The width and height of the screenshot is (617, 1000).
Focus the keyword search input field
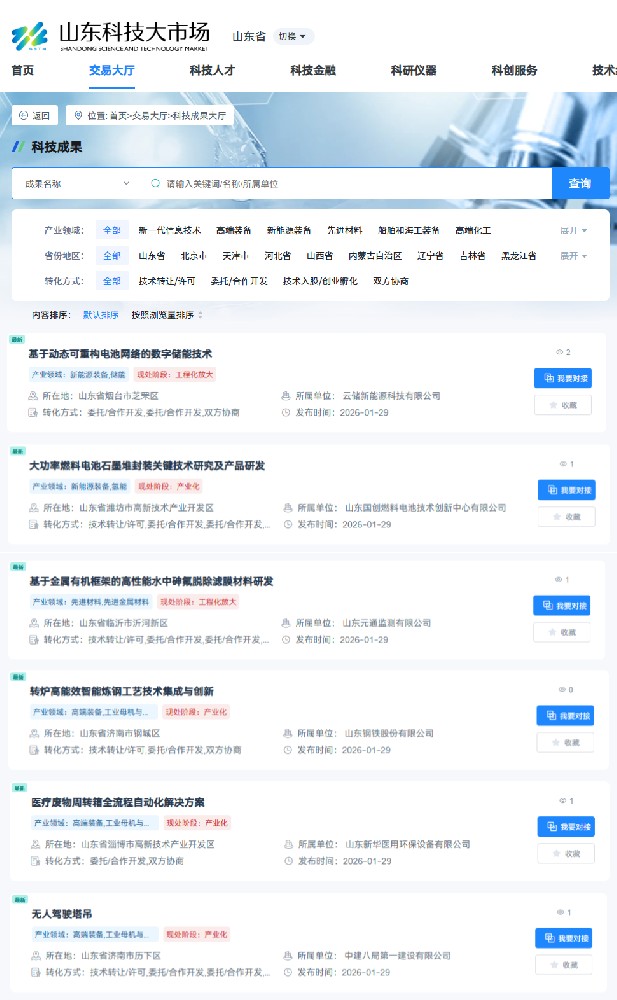coord(348,184)
